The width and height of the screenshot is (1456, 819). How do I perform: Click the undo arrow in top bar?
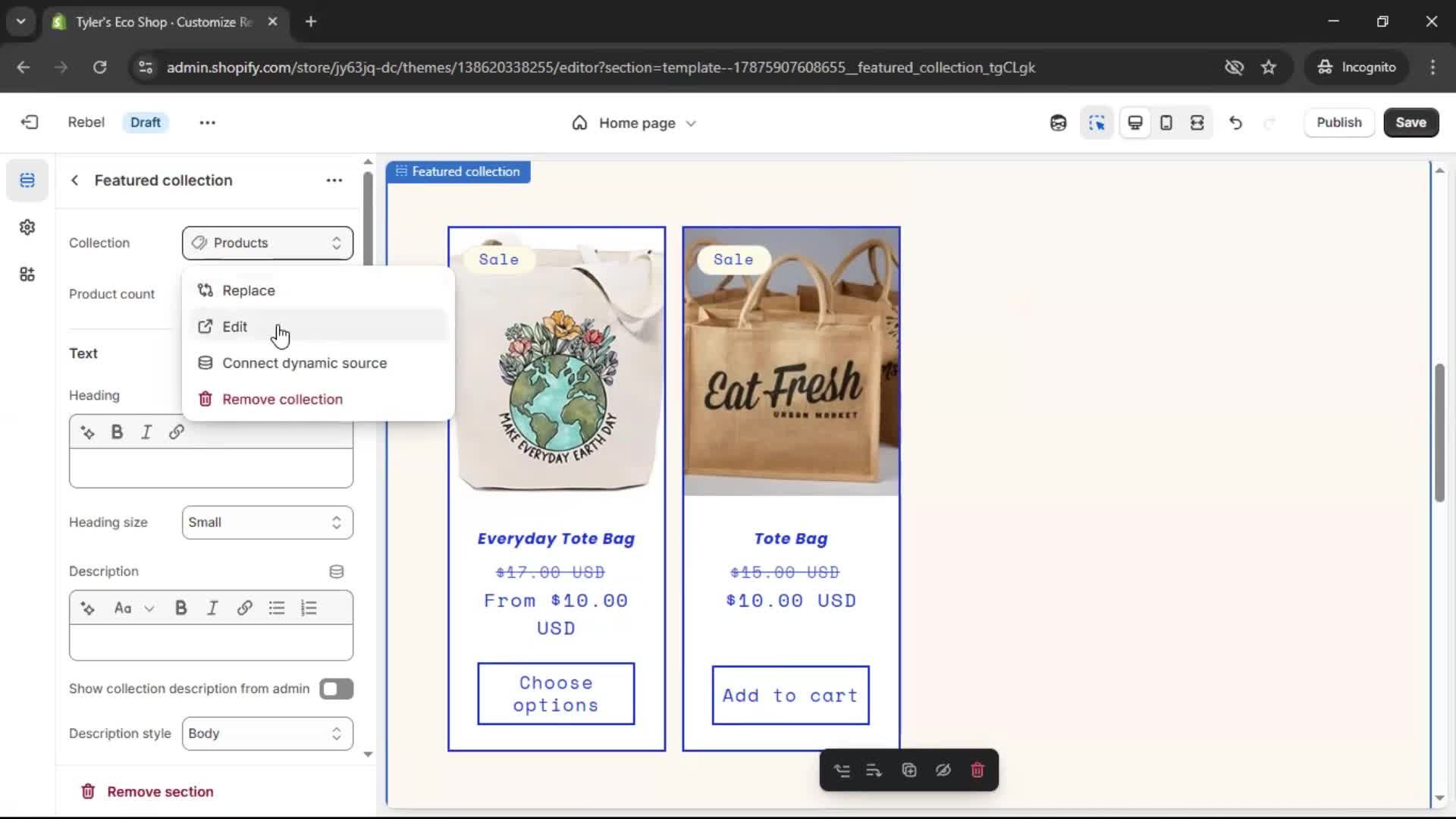click(x=1235, y=123)
